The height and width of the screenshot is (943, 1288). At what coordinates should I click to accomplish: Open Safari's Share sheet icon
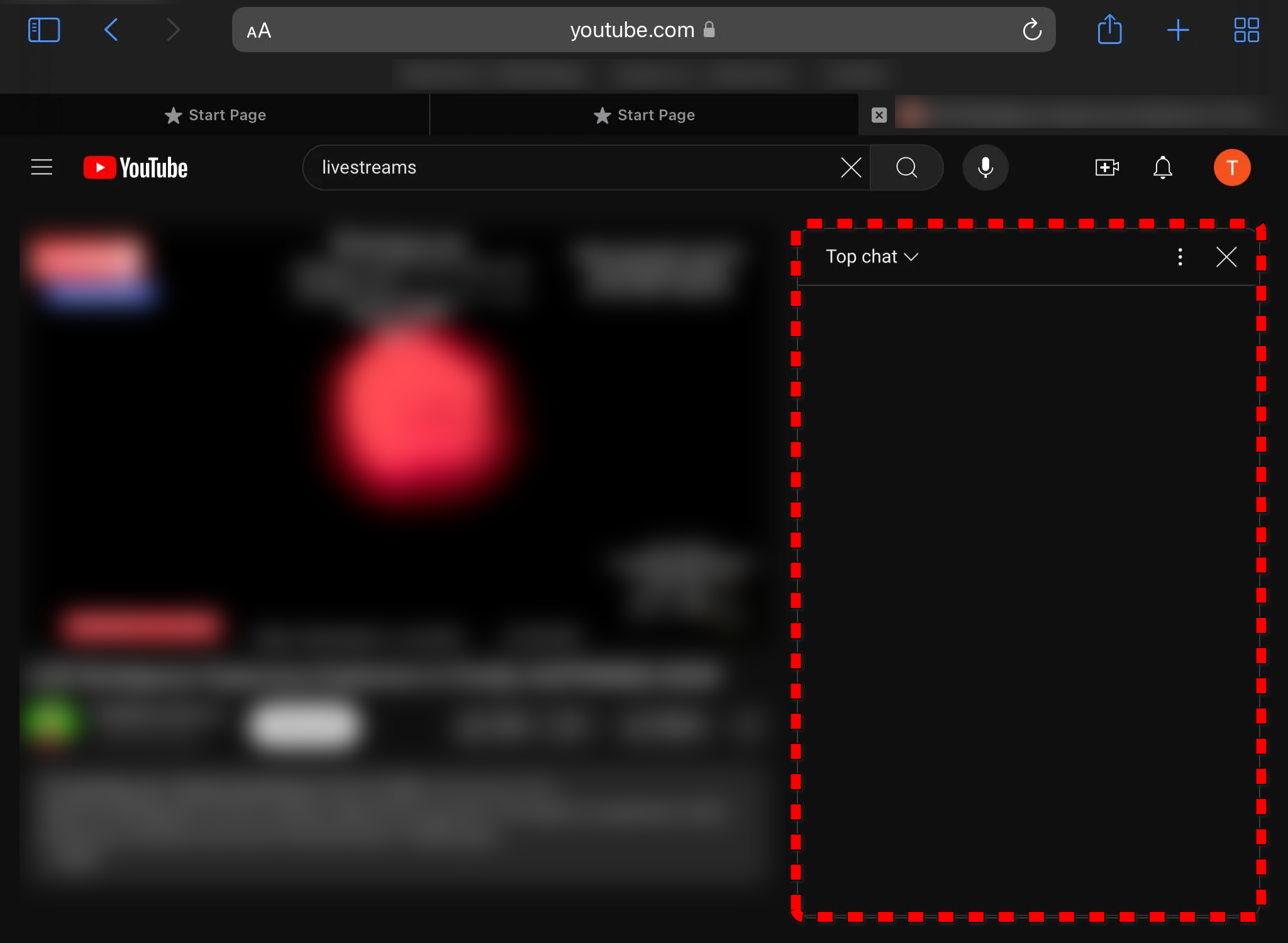1110,29
